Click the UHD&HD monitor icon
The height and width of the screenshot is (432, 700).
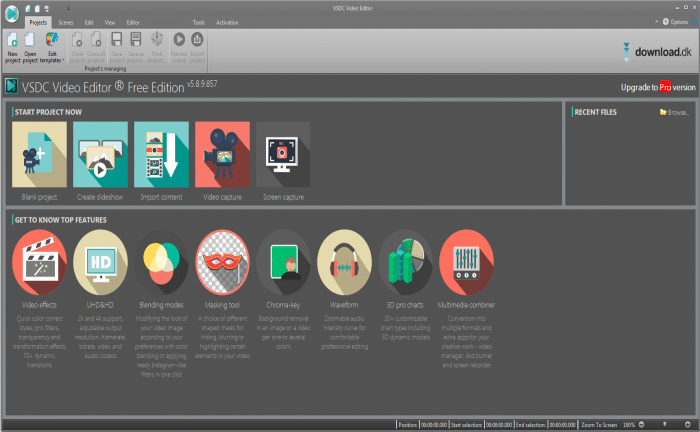coord(100,262)
